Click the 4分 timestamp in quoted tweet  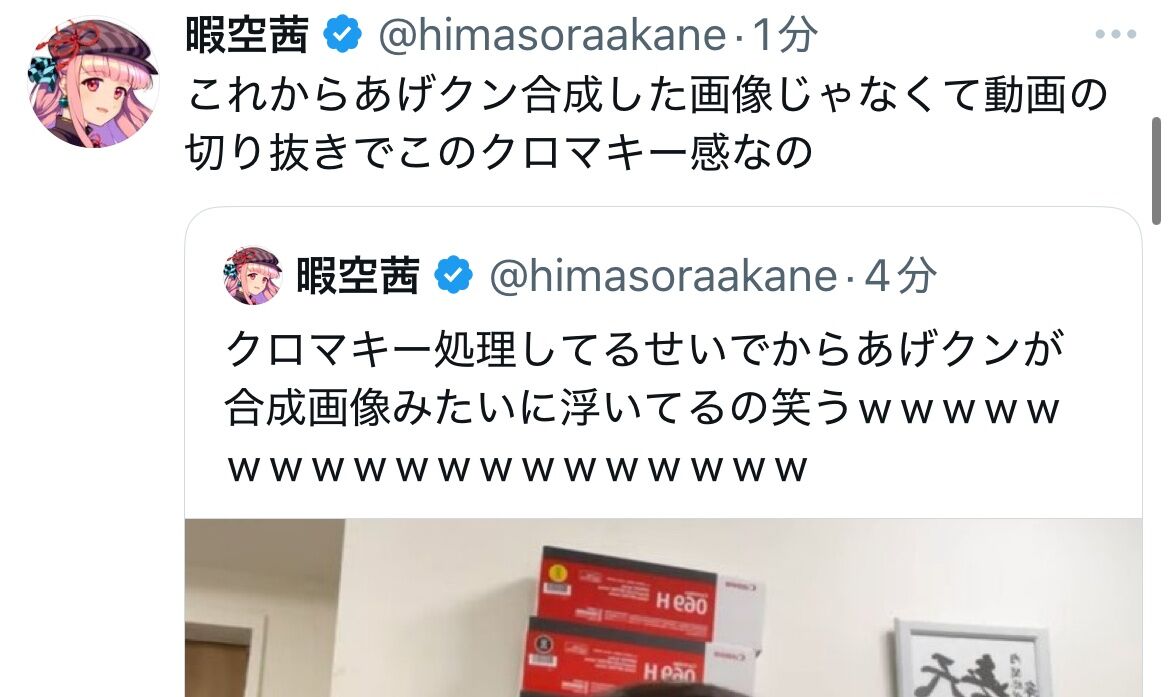900,275
